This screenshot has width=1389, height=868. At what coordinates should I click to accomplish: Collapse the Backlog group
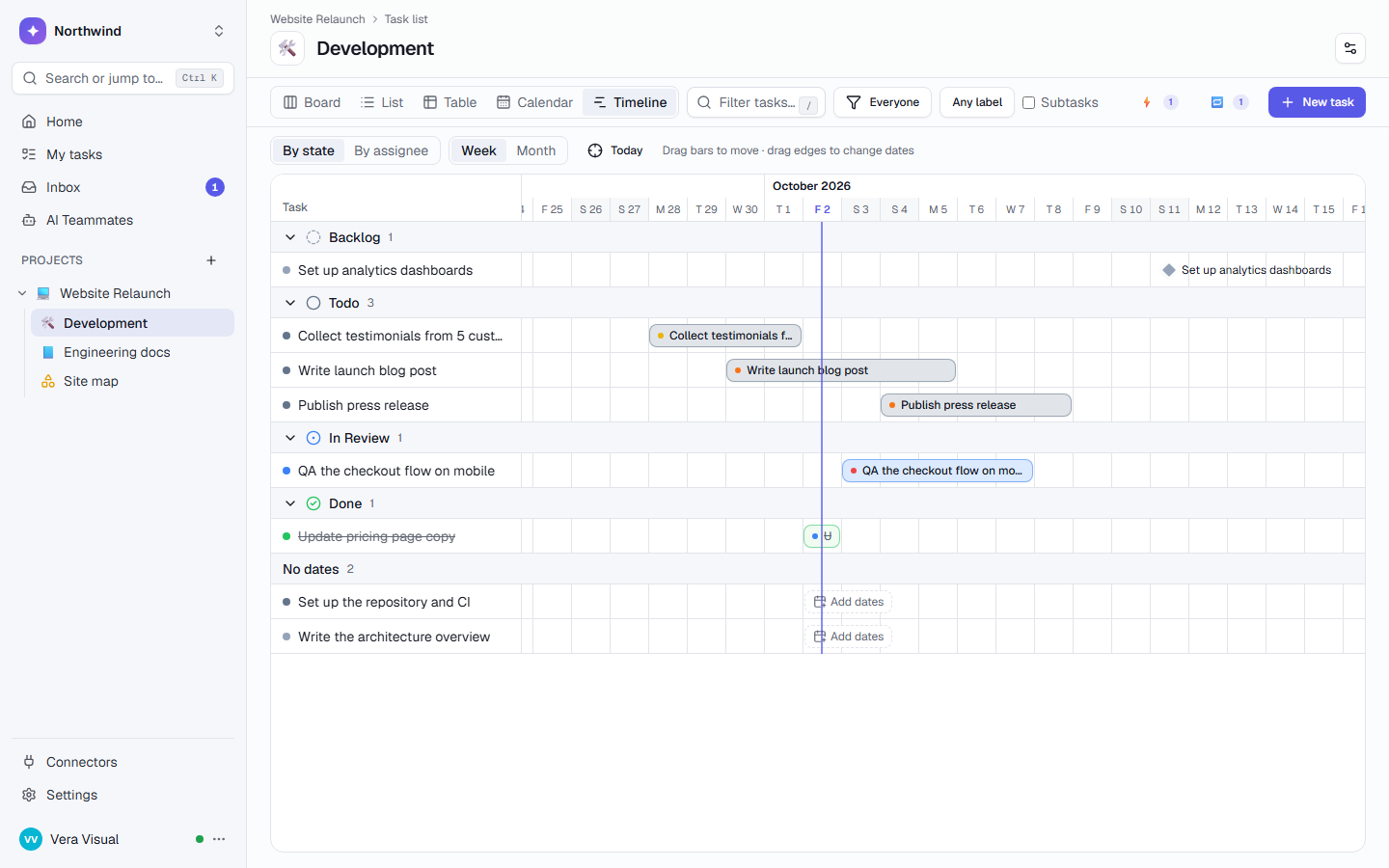pos(290,237)
